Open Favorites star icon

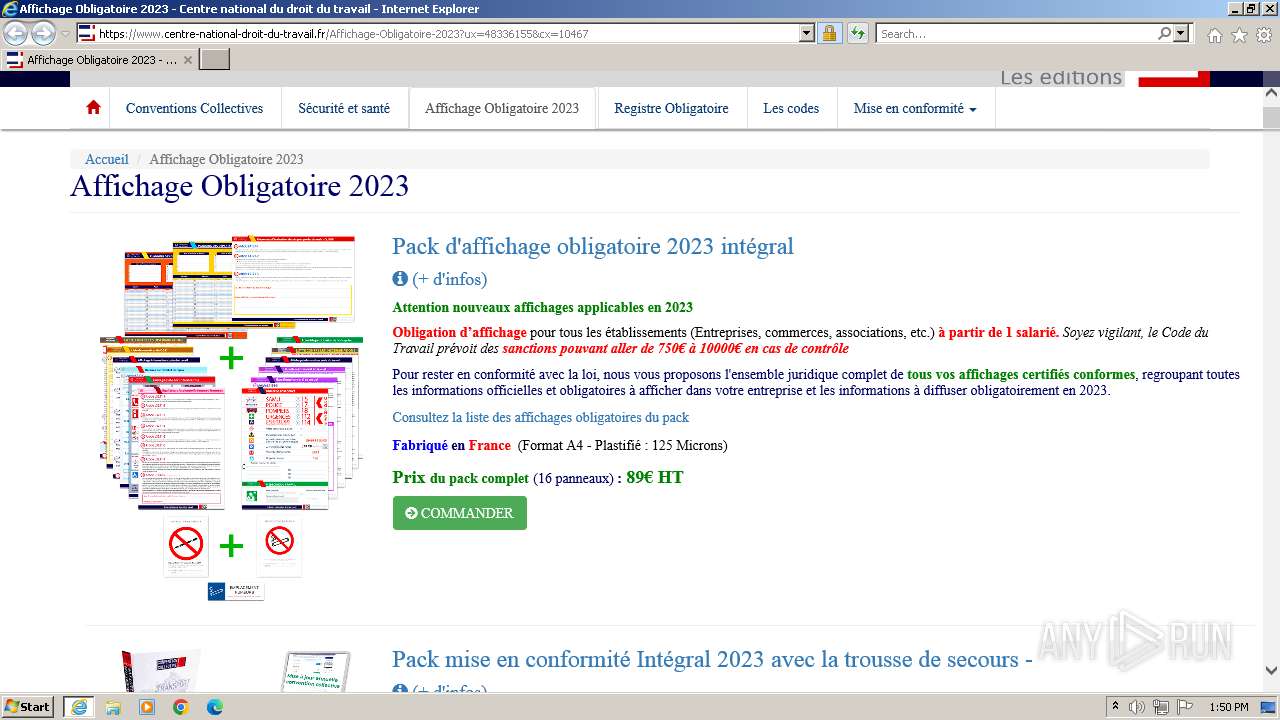coord(1239,35)
